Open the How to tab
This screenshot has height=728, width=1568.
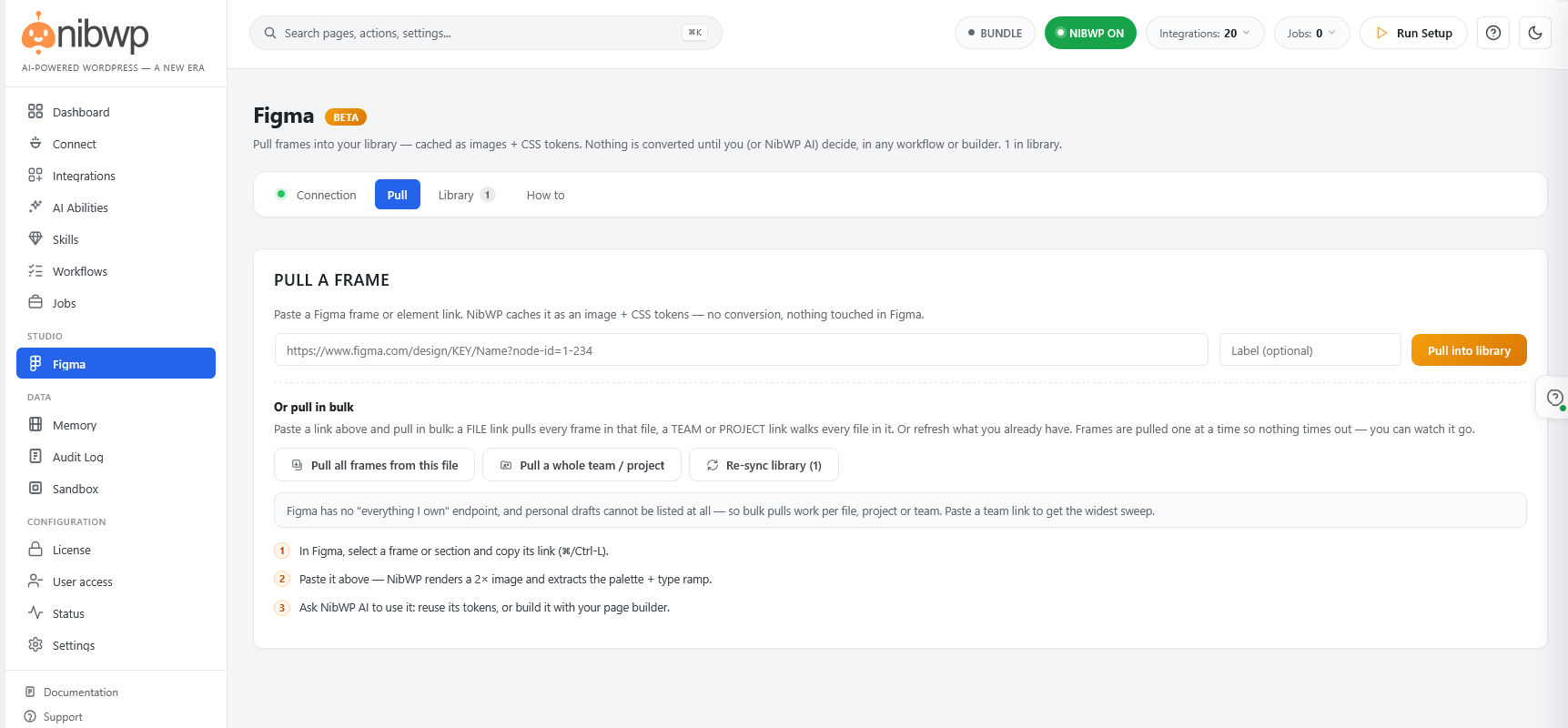[545, 195]
